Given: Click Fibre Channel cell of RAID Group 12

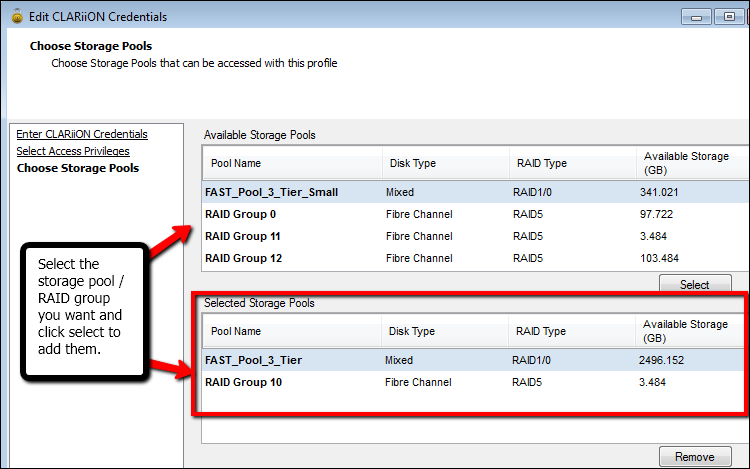Looking at the screenshot, I should [x=419, y=258].
